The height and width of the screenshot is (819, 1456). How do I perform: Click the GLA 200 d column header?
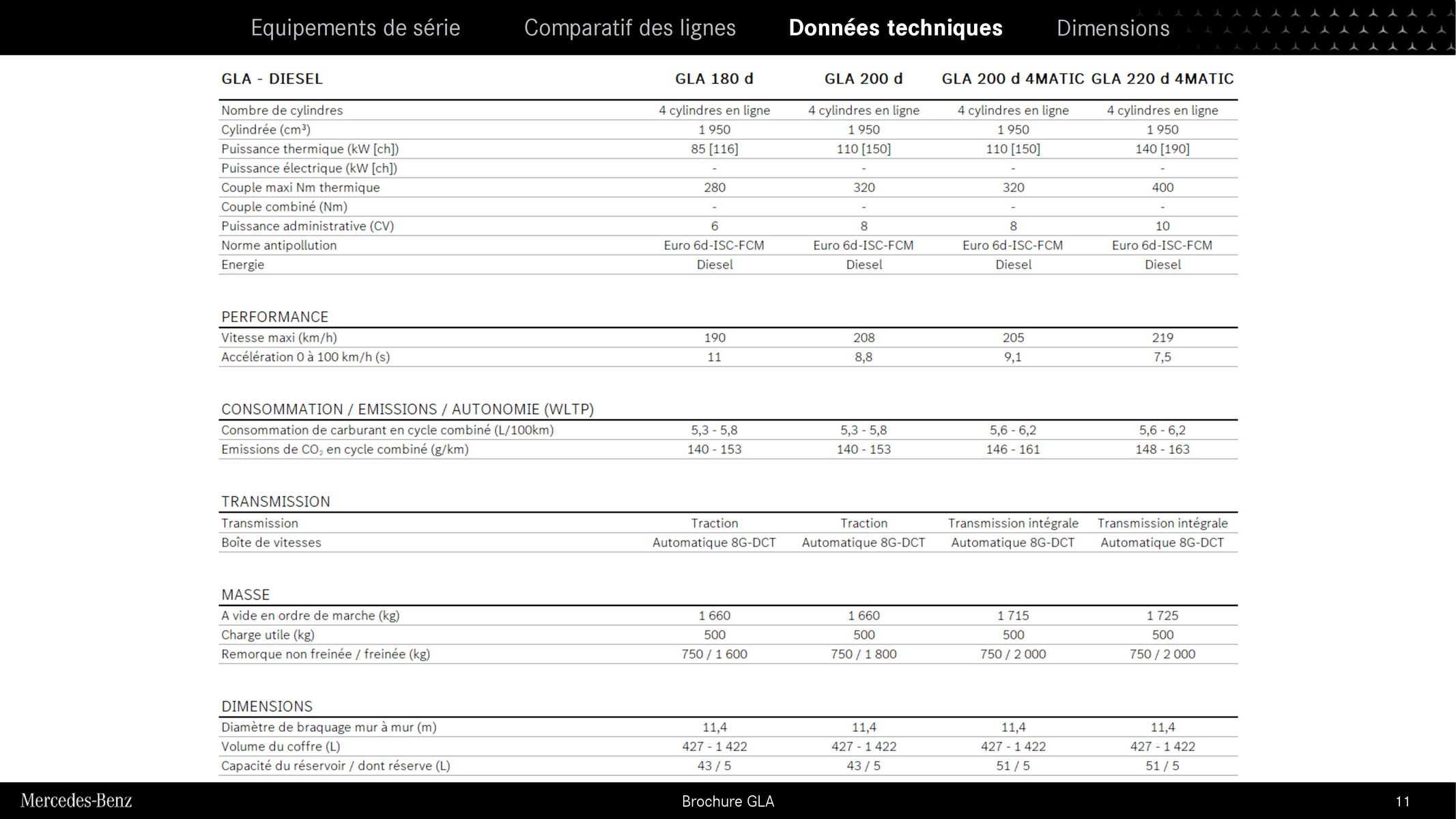point(863,78)
